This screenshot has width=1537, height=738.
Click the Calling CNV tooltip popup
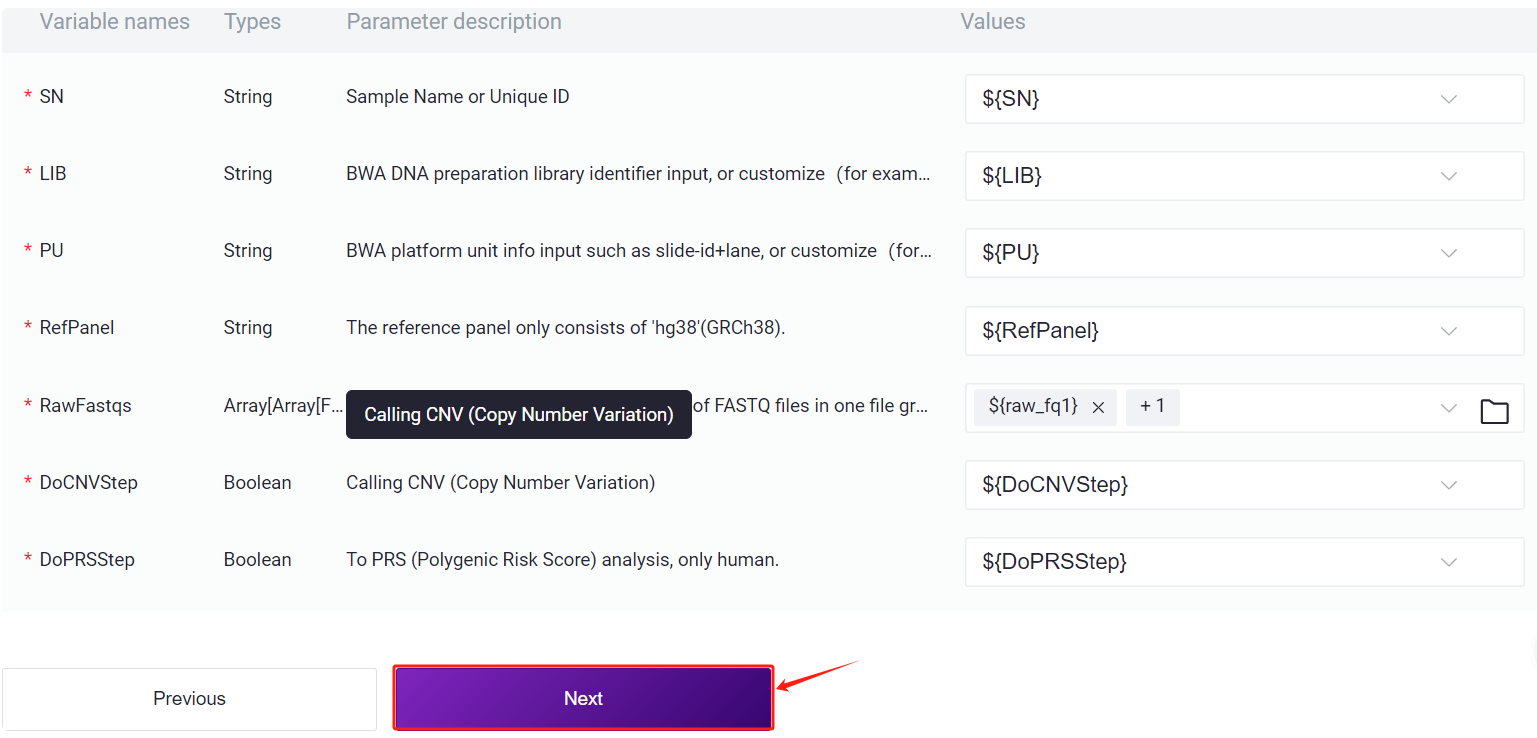pos(518,414)
